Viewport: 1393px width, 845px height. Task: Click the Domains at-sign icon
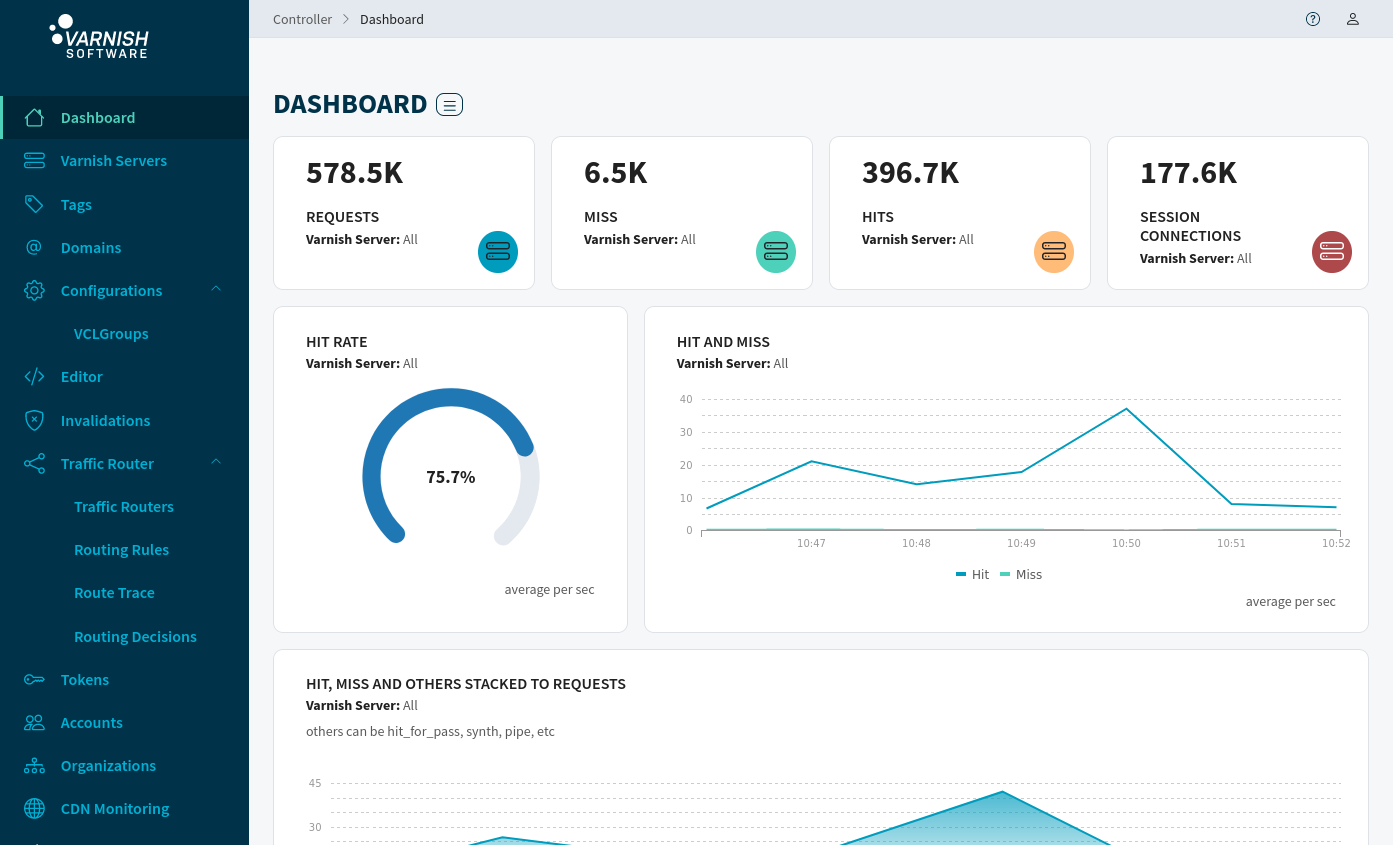34,247
